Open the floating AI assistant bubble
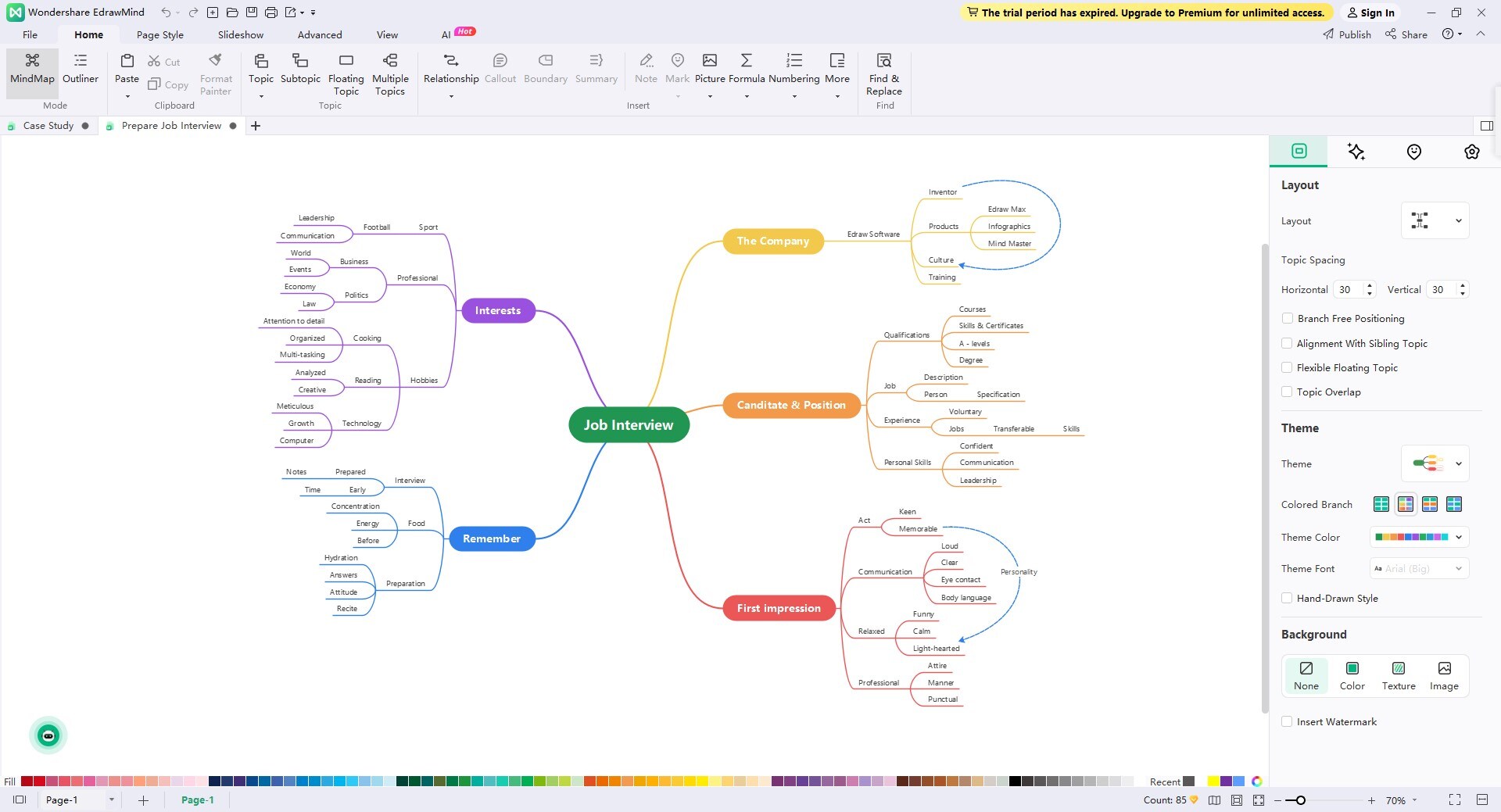Viewport: 1501px width, 812px height. click(48, 735)
